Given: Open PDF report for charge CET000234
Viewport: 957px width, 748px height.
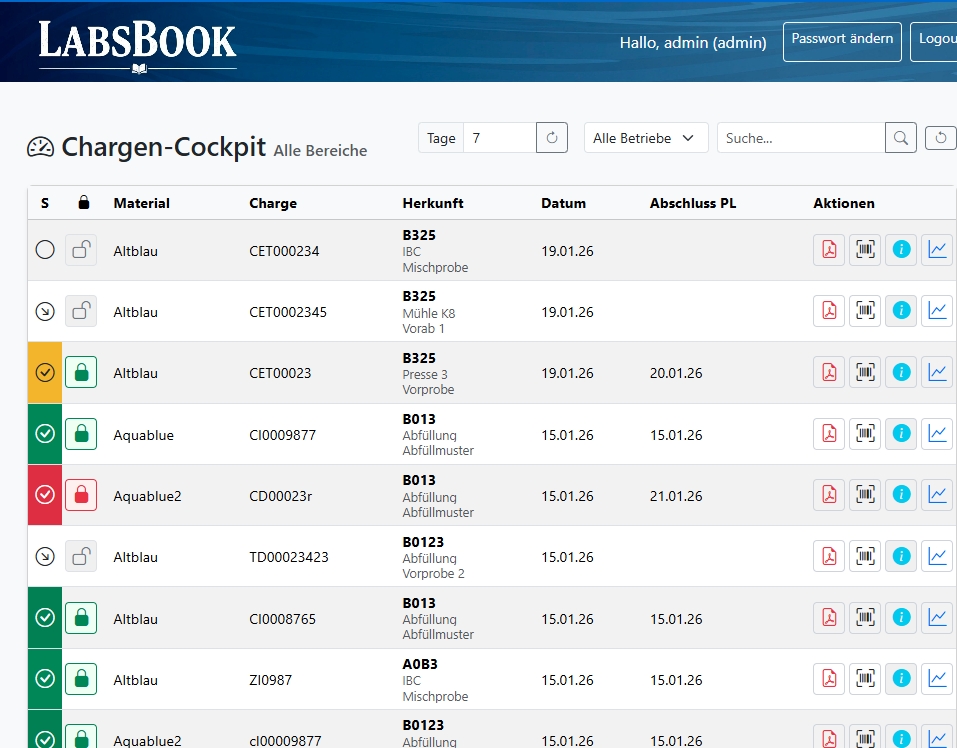Looking at the screenshot, I should [x=829, y=250].
